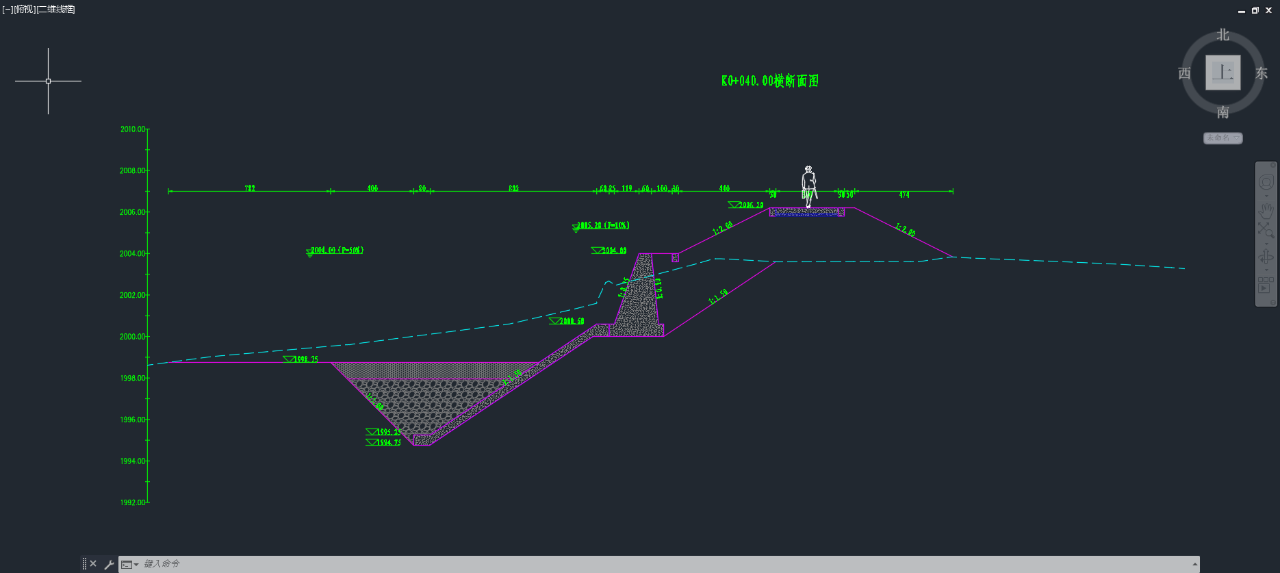This screenshot has height=573, width=1280.
Task: Click the 东 compass direction on ViewCube
Action: coord(1261,73)
